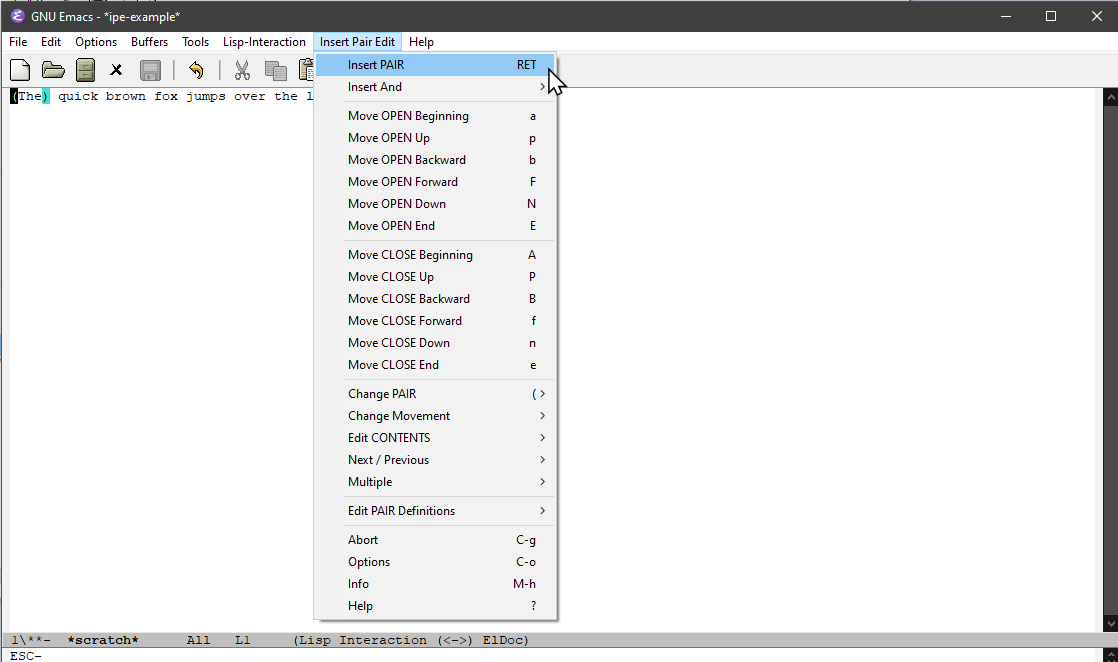Close the Insert Pair Edit menu
The image size is (1118, 662).
pos(357,42)
